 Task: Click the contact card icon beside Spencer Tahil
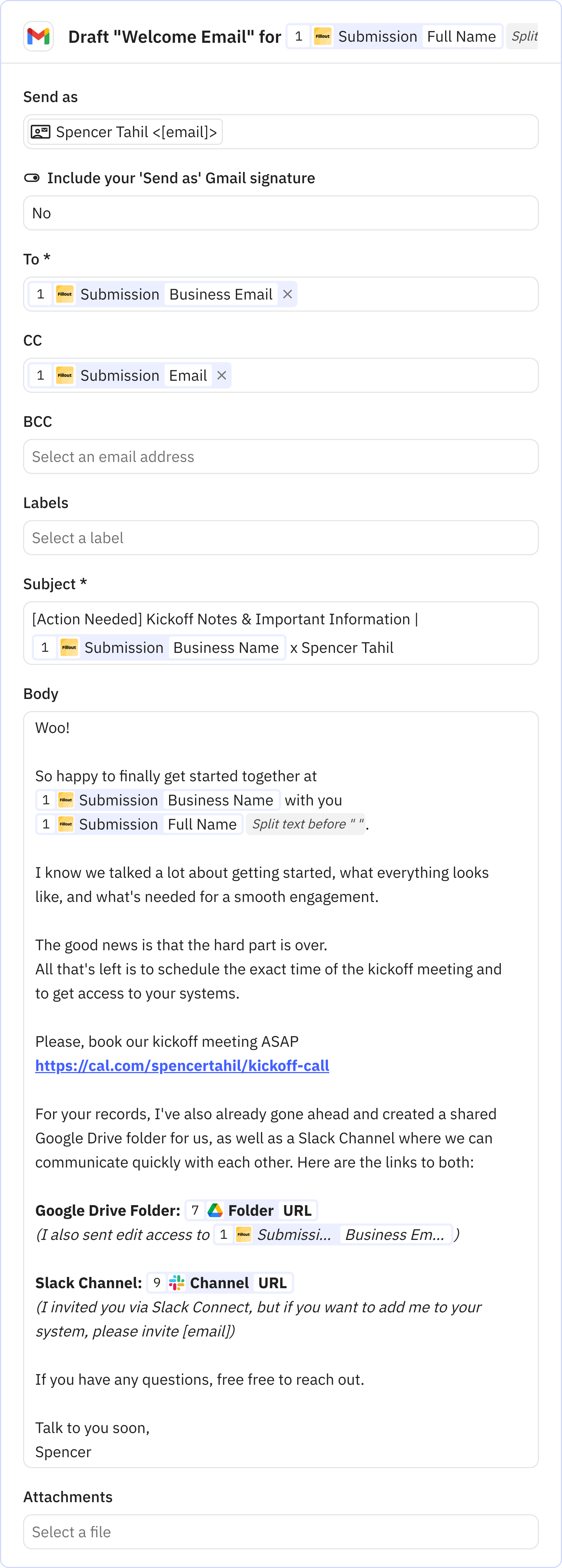coord(41,131)
